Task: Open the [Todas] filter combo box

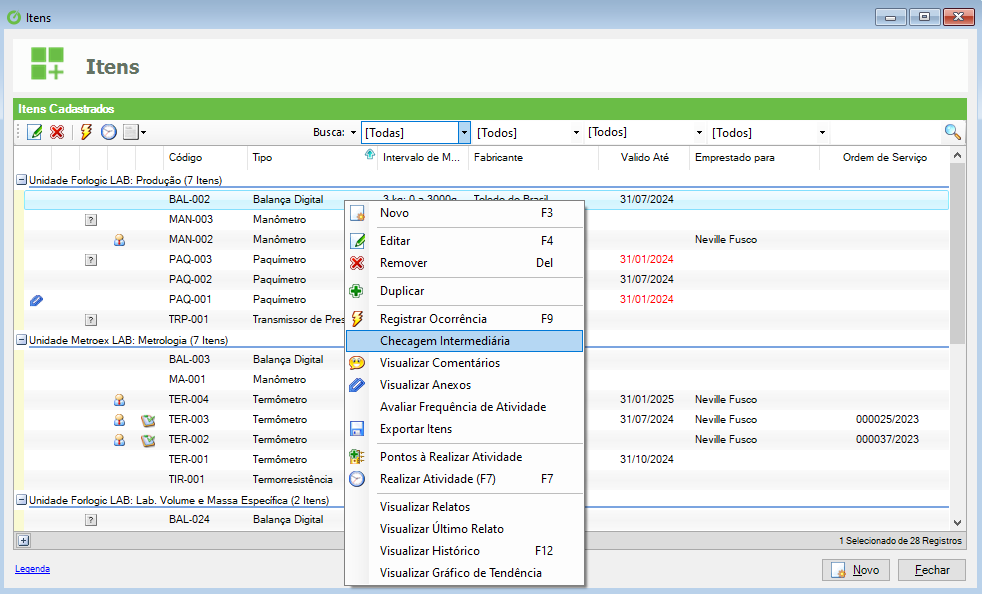Action: (x=416, y=132)
